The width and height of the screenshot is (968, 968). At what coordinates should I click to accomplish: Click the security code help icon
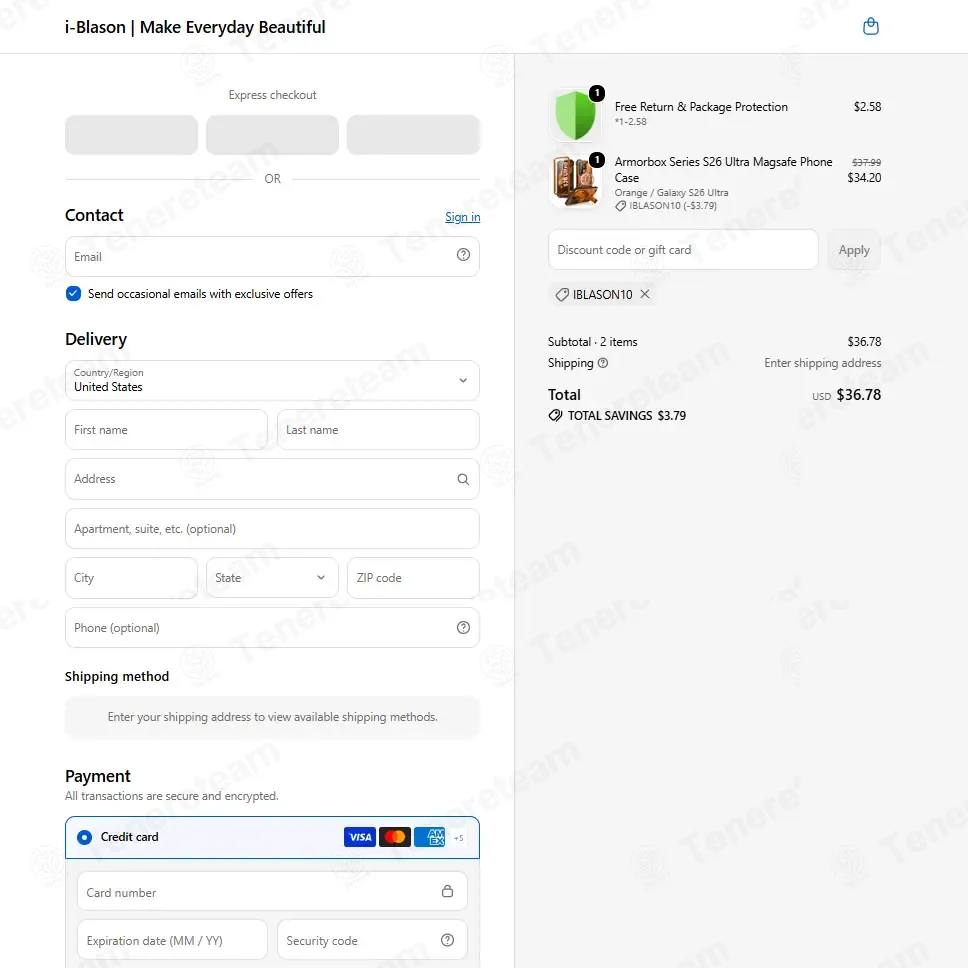point(448,940)
